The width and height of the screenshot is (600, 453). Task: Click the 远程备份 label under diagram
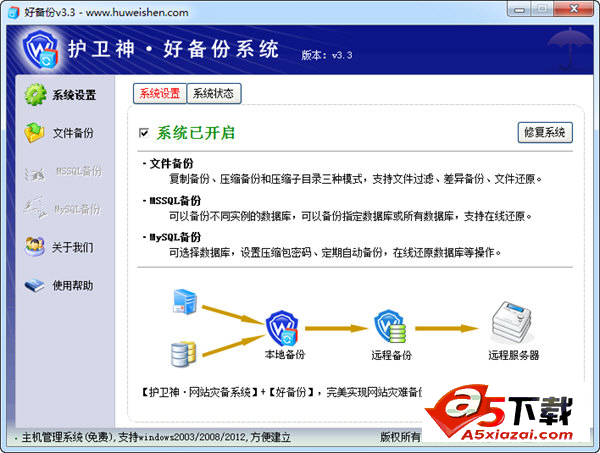coord(391,355)
